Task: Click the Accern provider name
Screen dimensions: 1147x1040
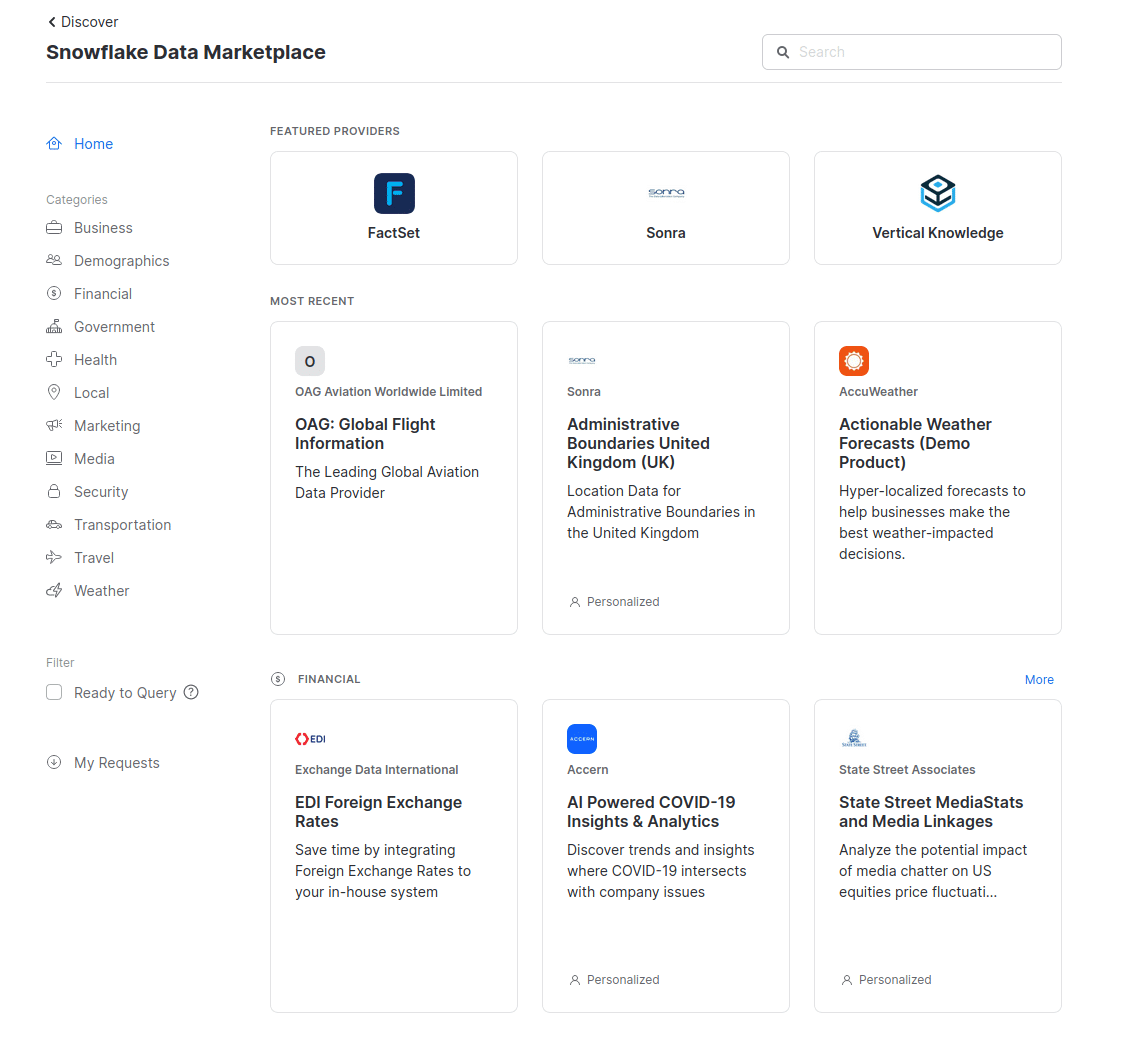Action: coord(587,769)
